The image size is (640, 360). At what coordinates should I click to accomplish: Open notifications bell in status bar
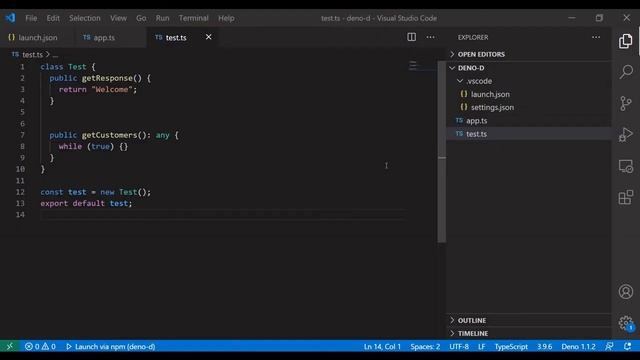click(x=627, y=347)
